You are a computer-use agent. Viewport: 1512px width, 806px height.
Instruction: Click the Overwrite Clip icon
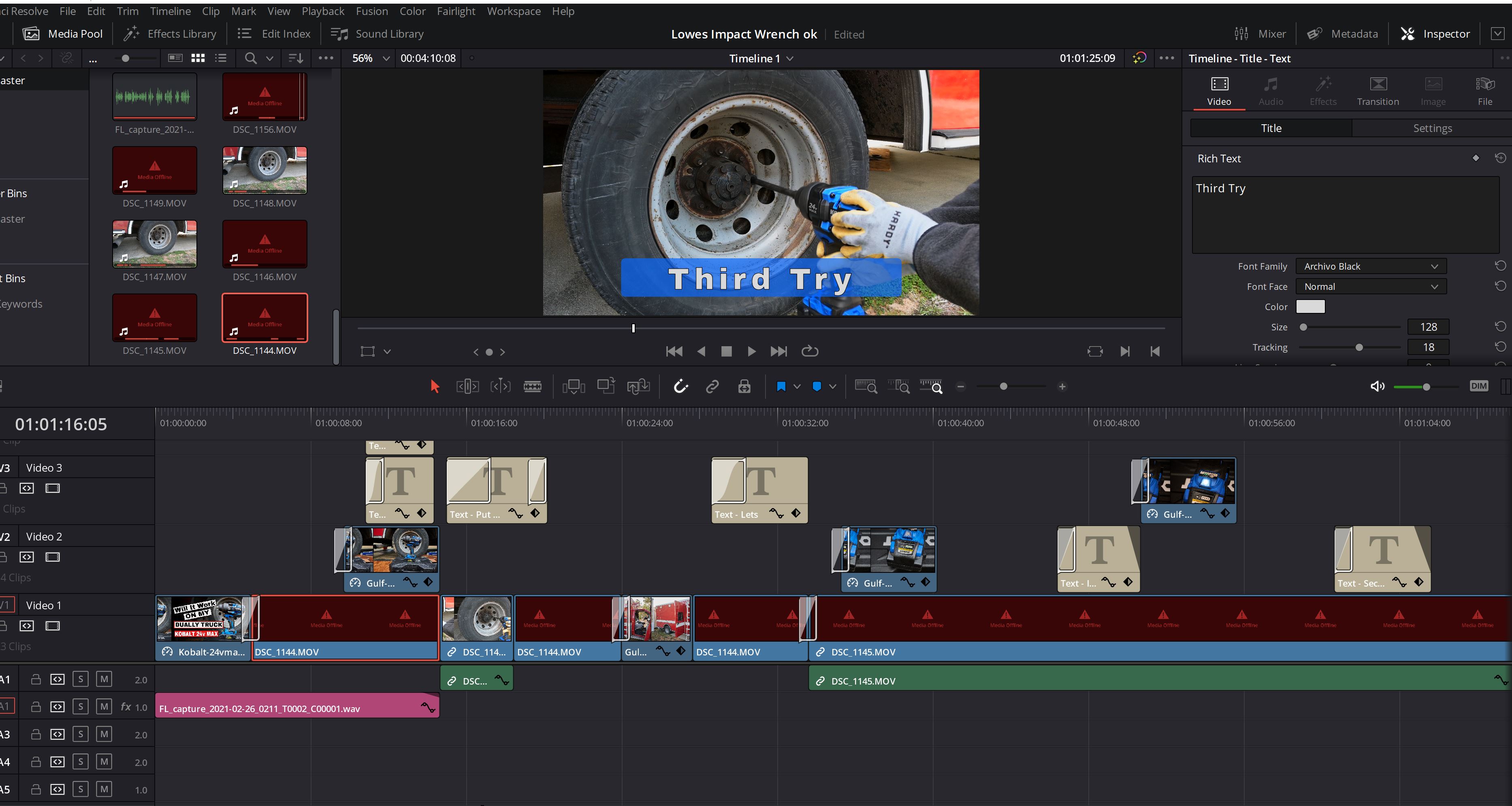point(606,385)
